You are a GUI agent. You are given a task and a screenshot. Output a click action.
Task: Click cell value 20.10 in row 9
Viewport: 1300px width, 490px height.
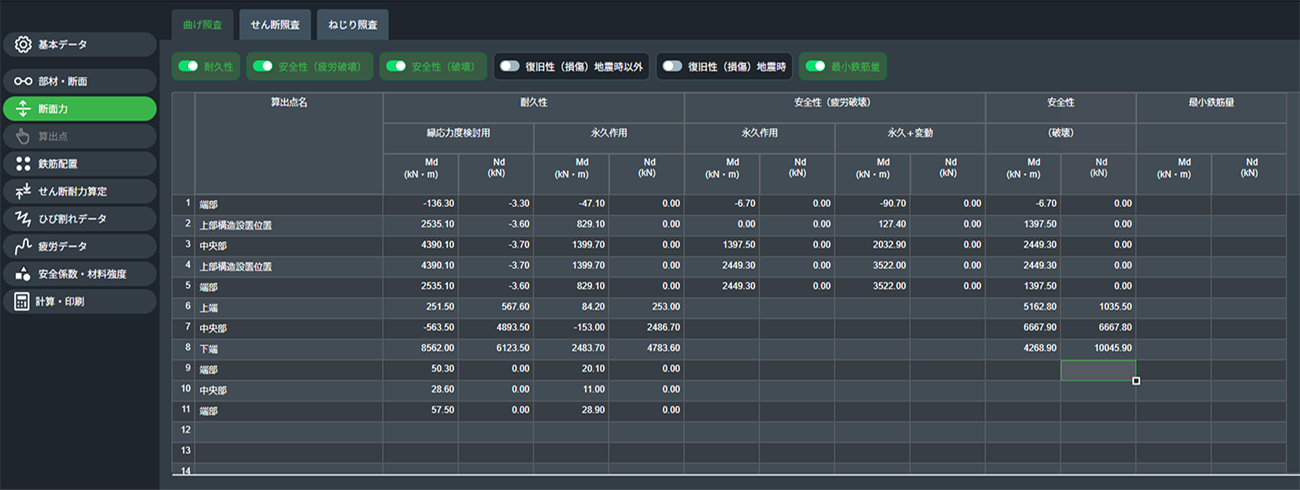coord(571,370)
